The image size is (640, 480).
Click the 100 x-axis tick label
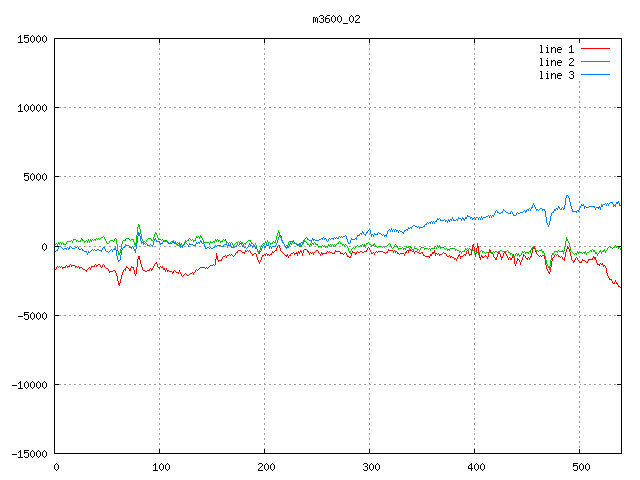click(160, 466)
